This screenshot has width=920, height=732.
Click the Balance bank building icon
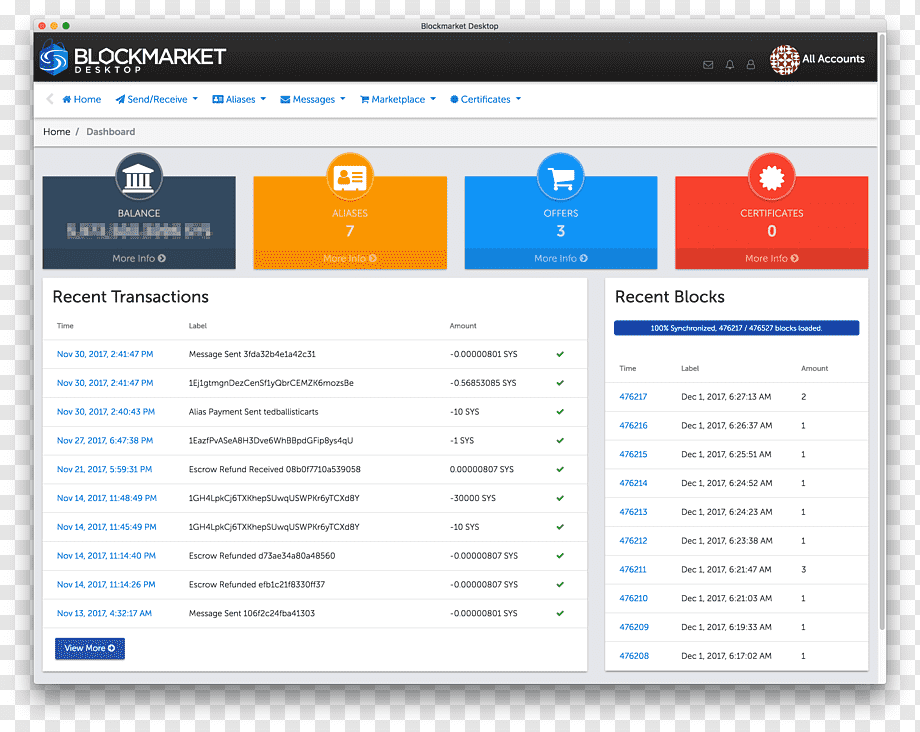pyautogui.click(x=138, y=177)
